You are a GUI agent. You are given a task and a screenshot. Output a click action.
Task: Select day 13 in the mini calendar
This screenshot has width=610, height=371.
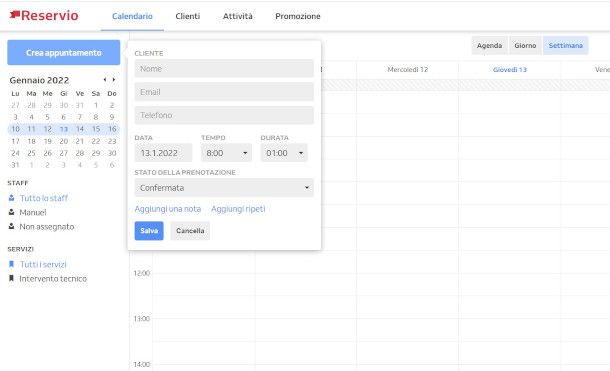coord(64,129)
